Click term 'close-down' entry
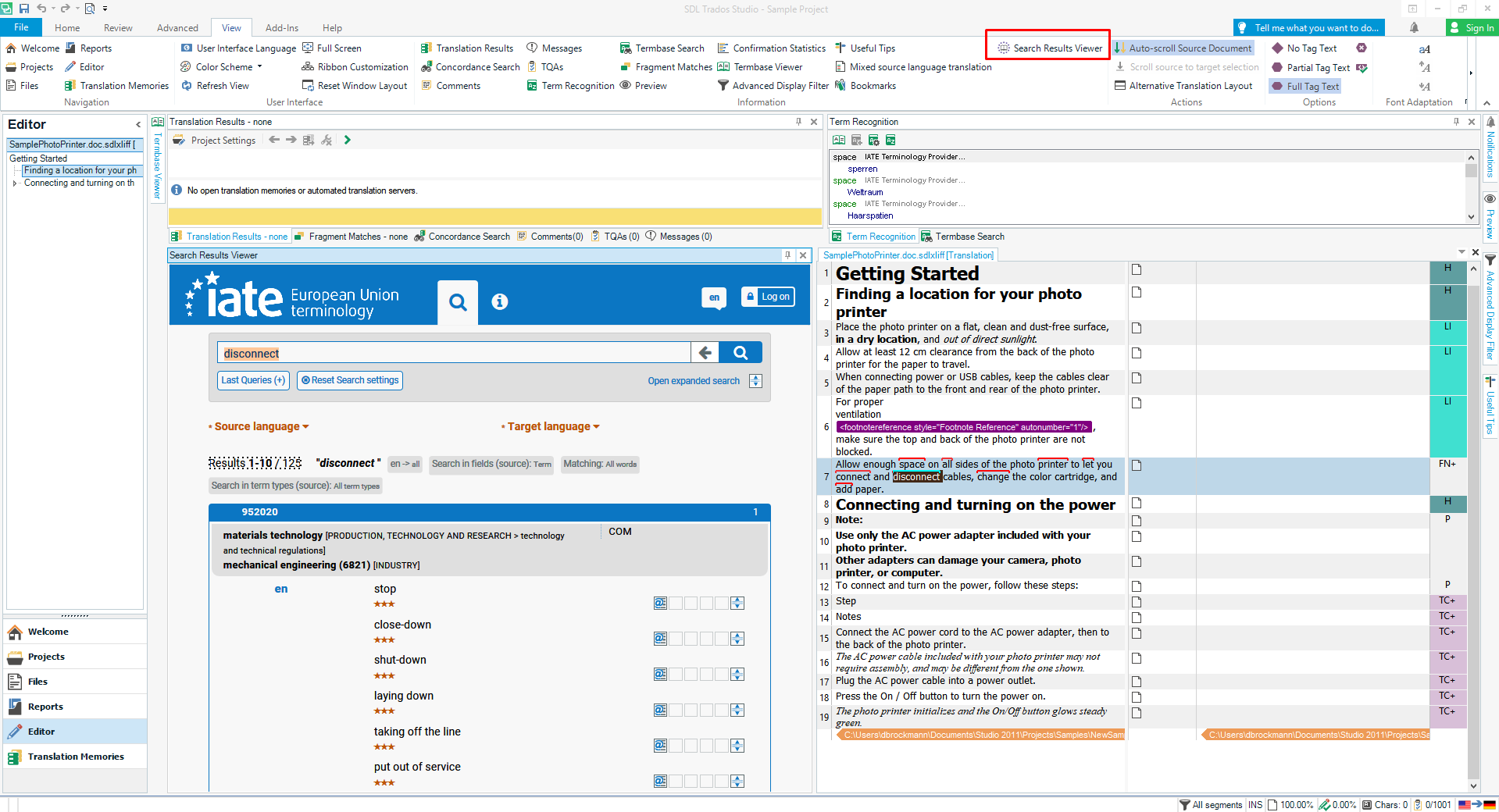 click(402, 625)
